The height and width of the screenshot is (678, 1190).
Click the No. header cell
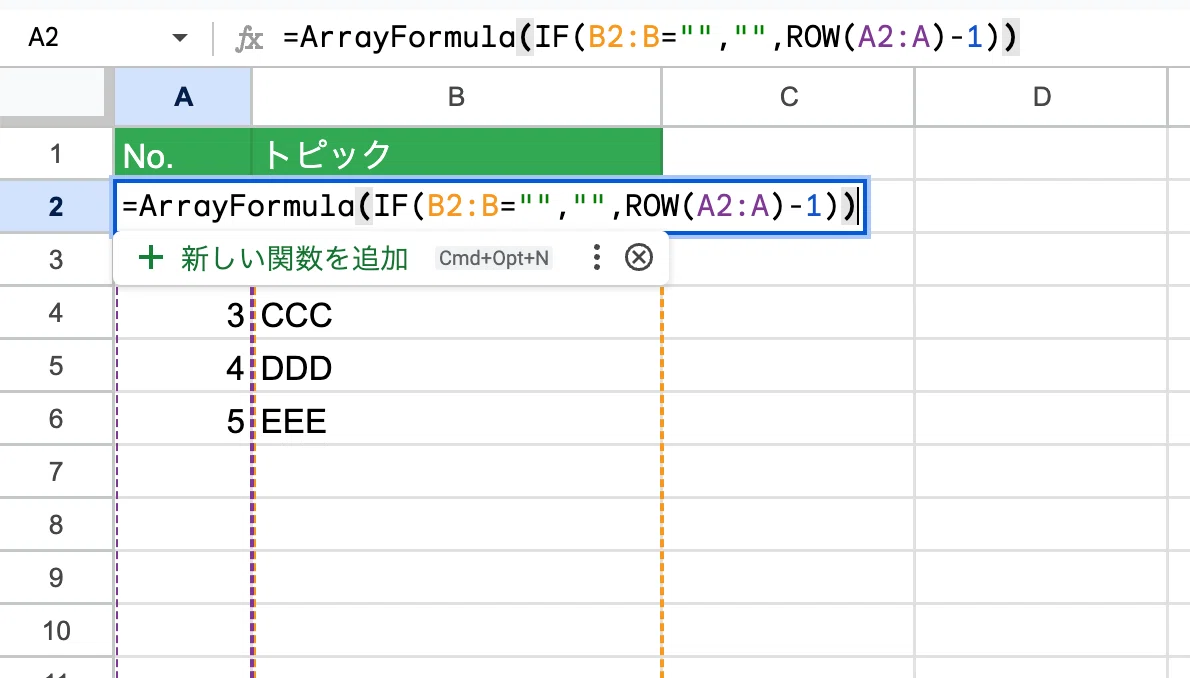[183, 153]
